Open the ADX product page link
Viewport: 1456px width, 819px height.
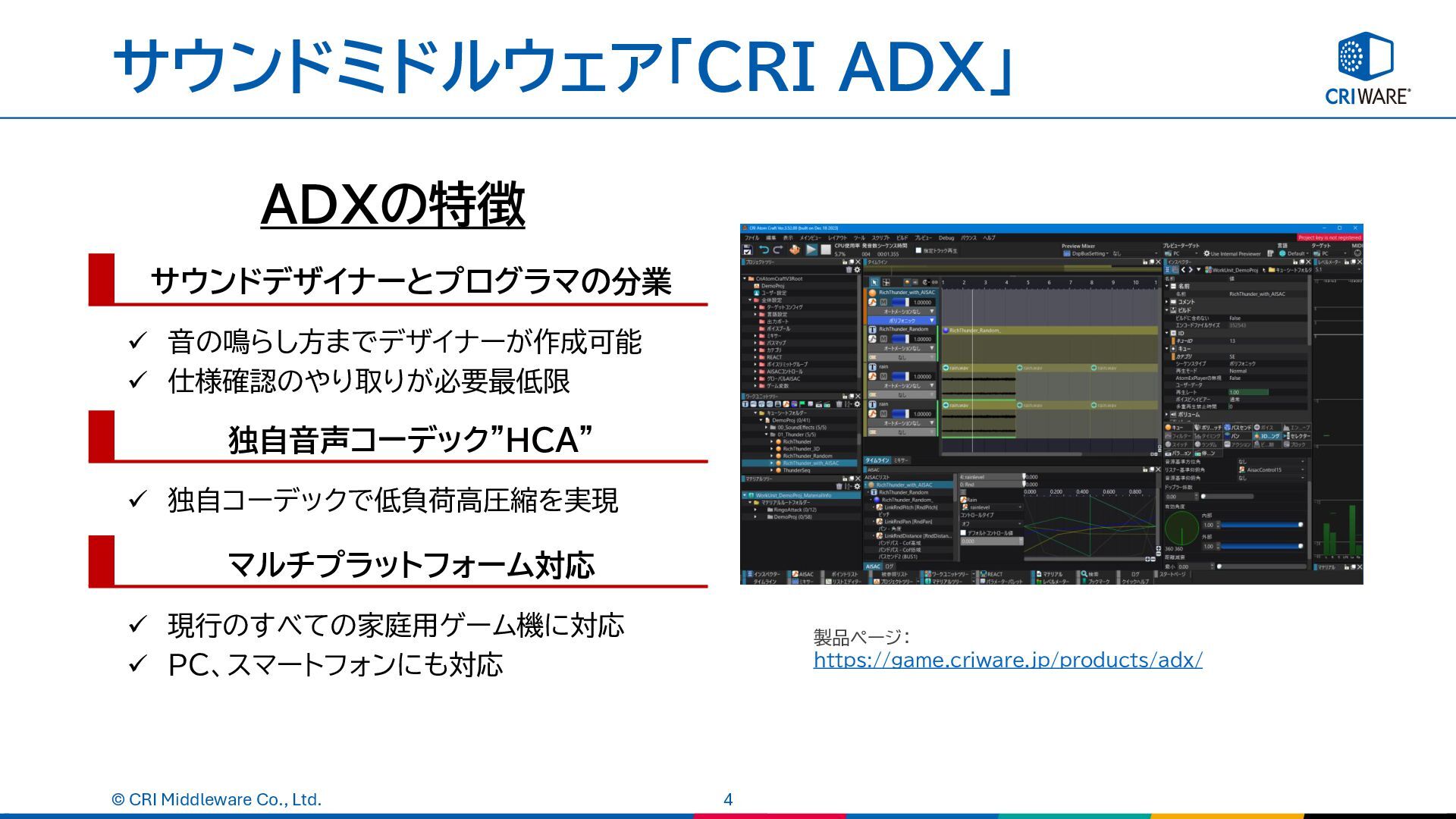pyautogui.click(x=1007, y=660)
